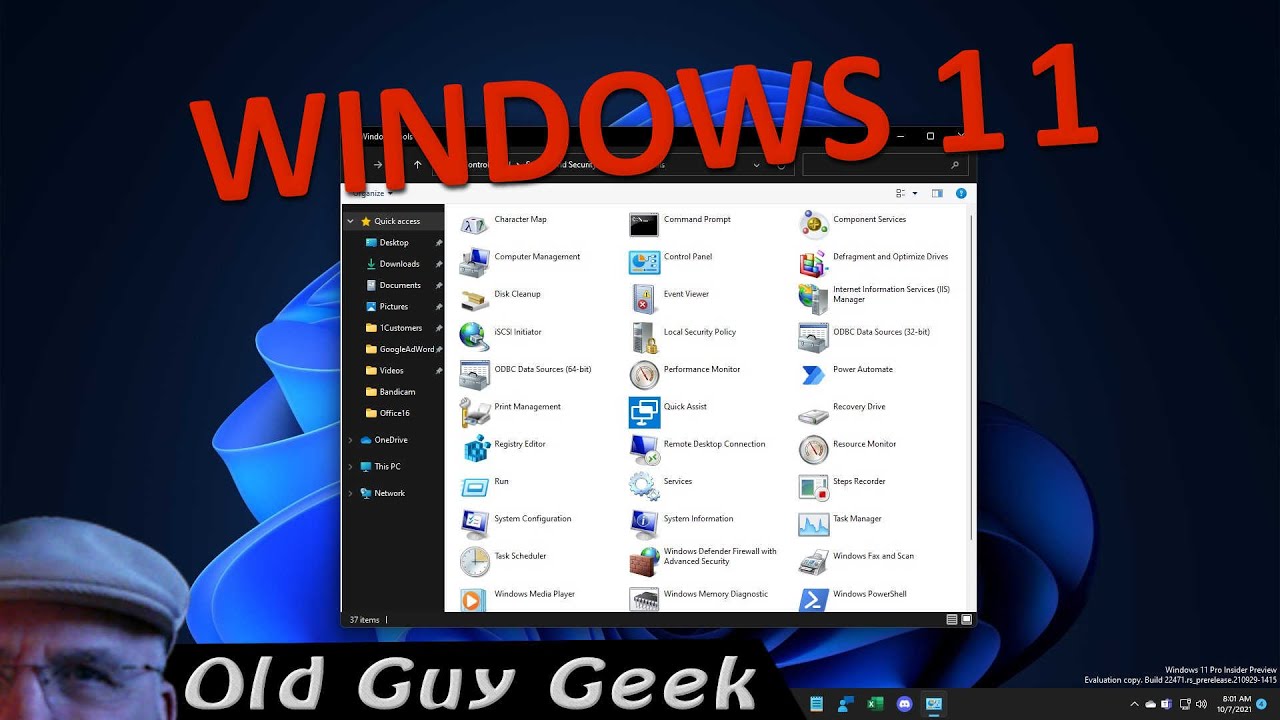The image size is (1280, 720).
Task: Expand OneDrive in navigation pane
Action: [351, 440]
